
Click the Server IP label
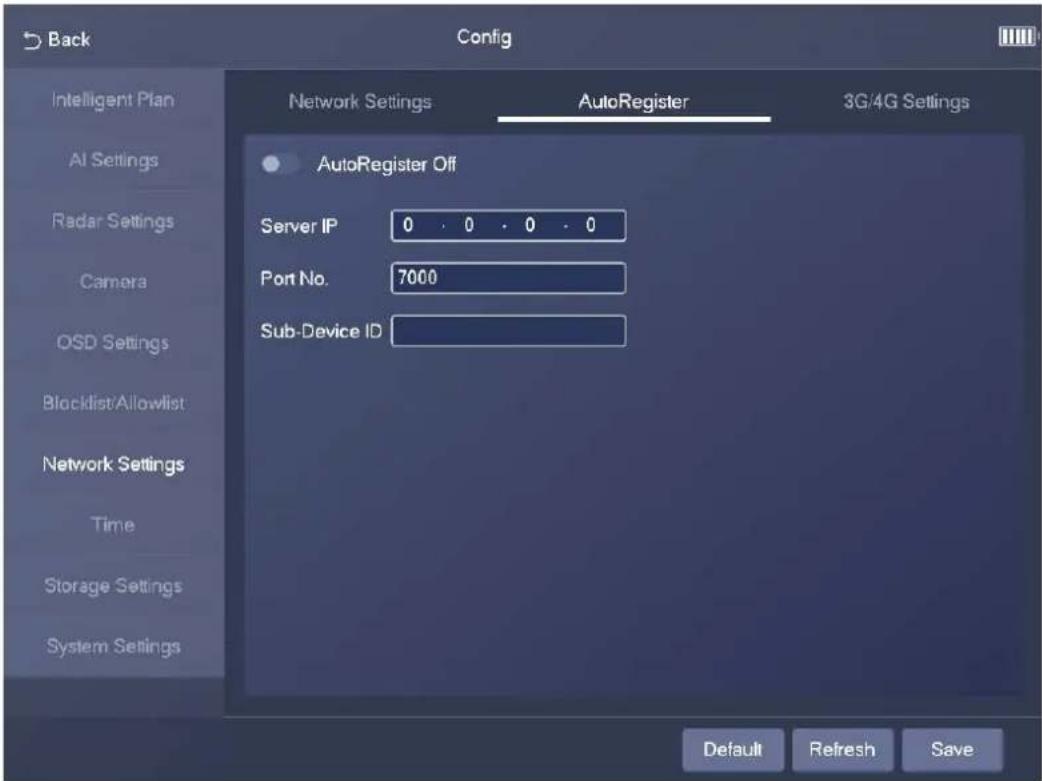pyautogui.click(x=299, y=226)
